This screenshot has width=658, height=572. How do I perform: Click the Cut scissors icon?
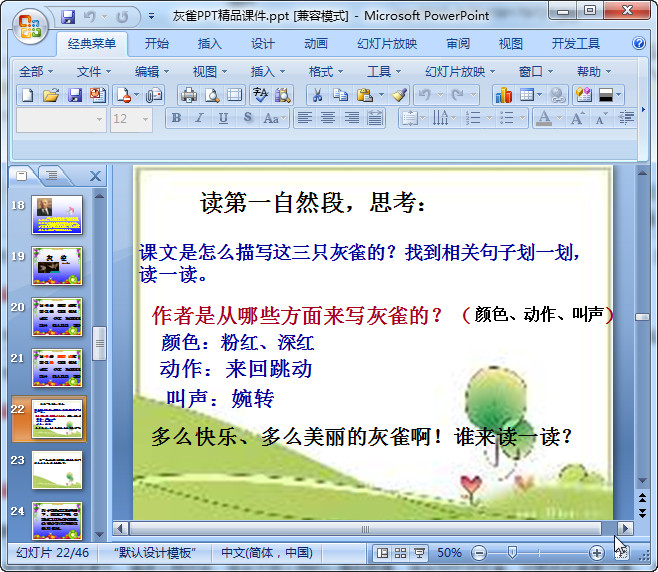tap(318, 95)
